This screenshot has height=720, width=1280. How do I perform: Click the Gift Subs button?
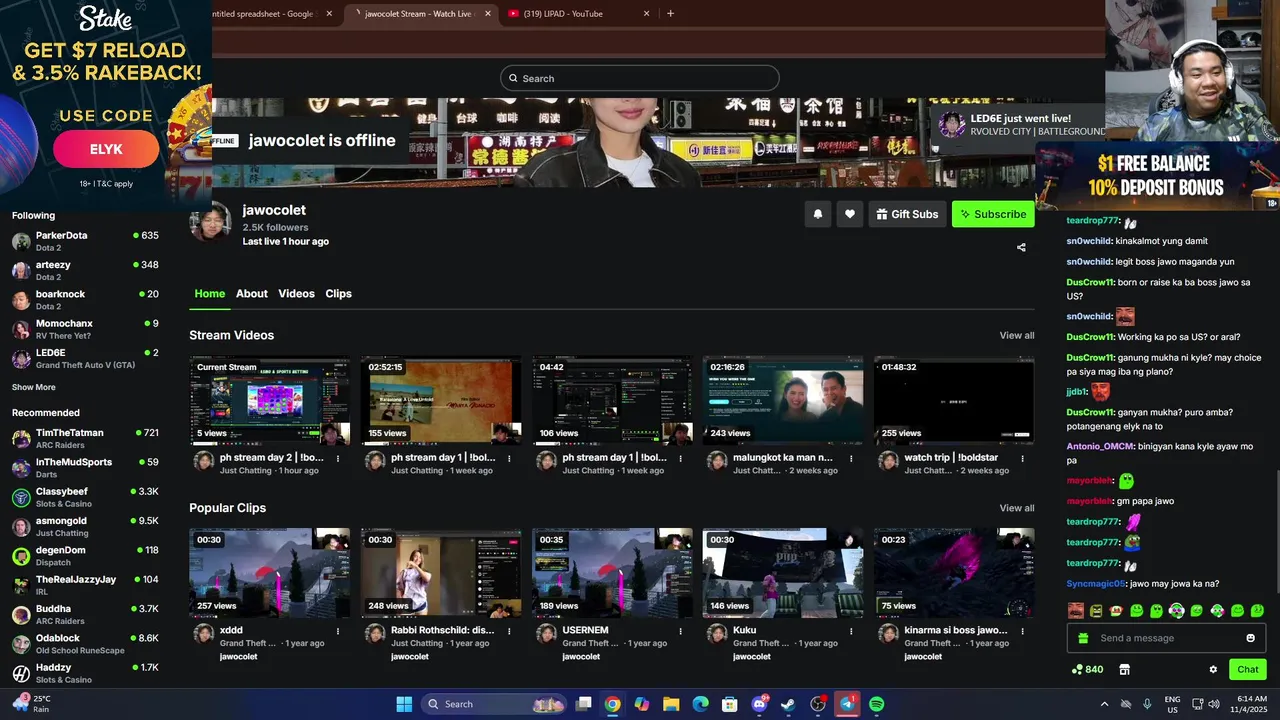(x=907, y=214)
